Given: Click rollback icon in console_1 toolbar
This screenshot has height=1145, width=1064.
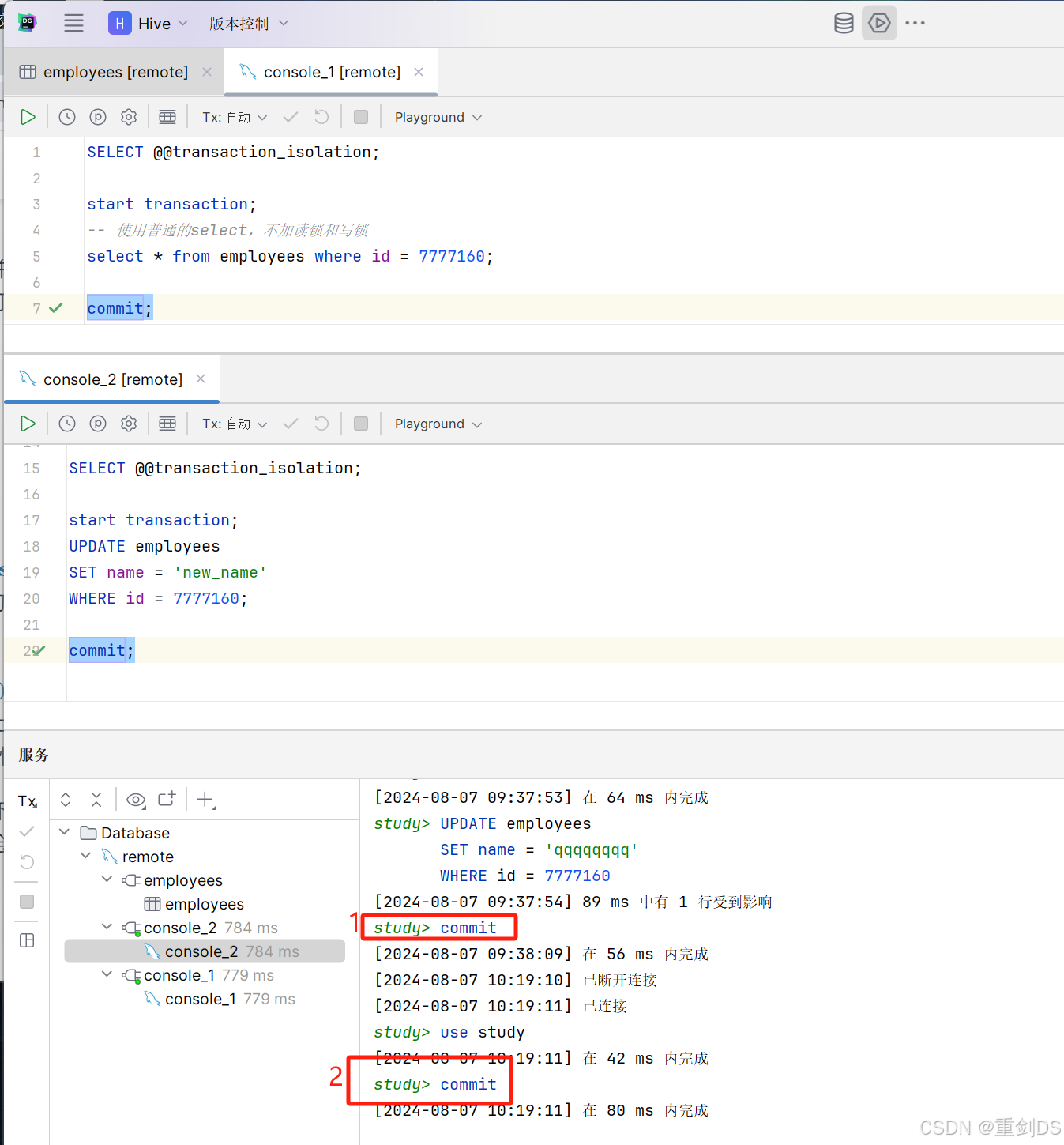Looking at the screenshot, I should 321,117.
